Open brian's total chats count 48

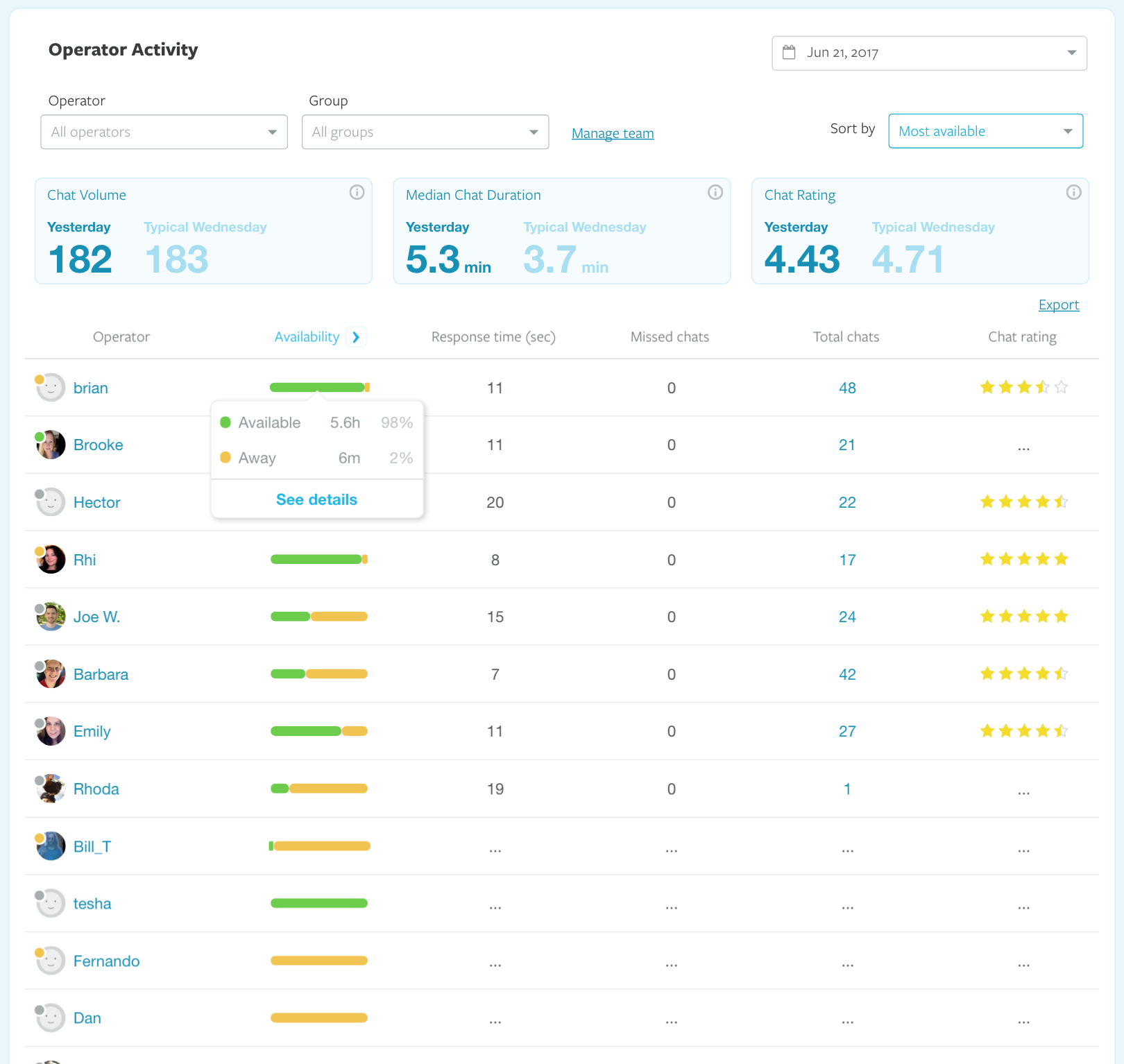(847, 388)
